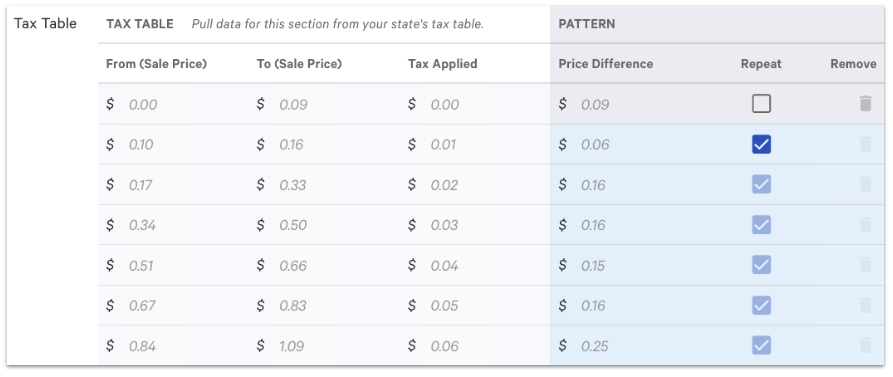893x377 pixels.
Task: Click the From field showing 0.51
Action: point(173,265)
